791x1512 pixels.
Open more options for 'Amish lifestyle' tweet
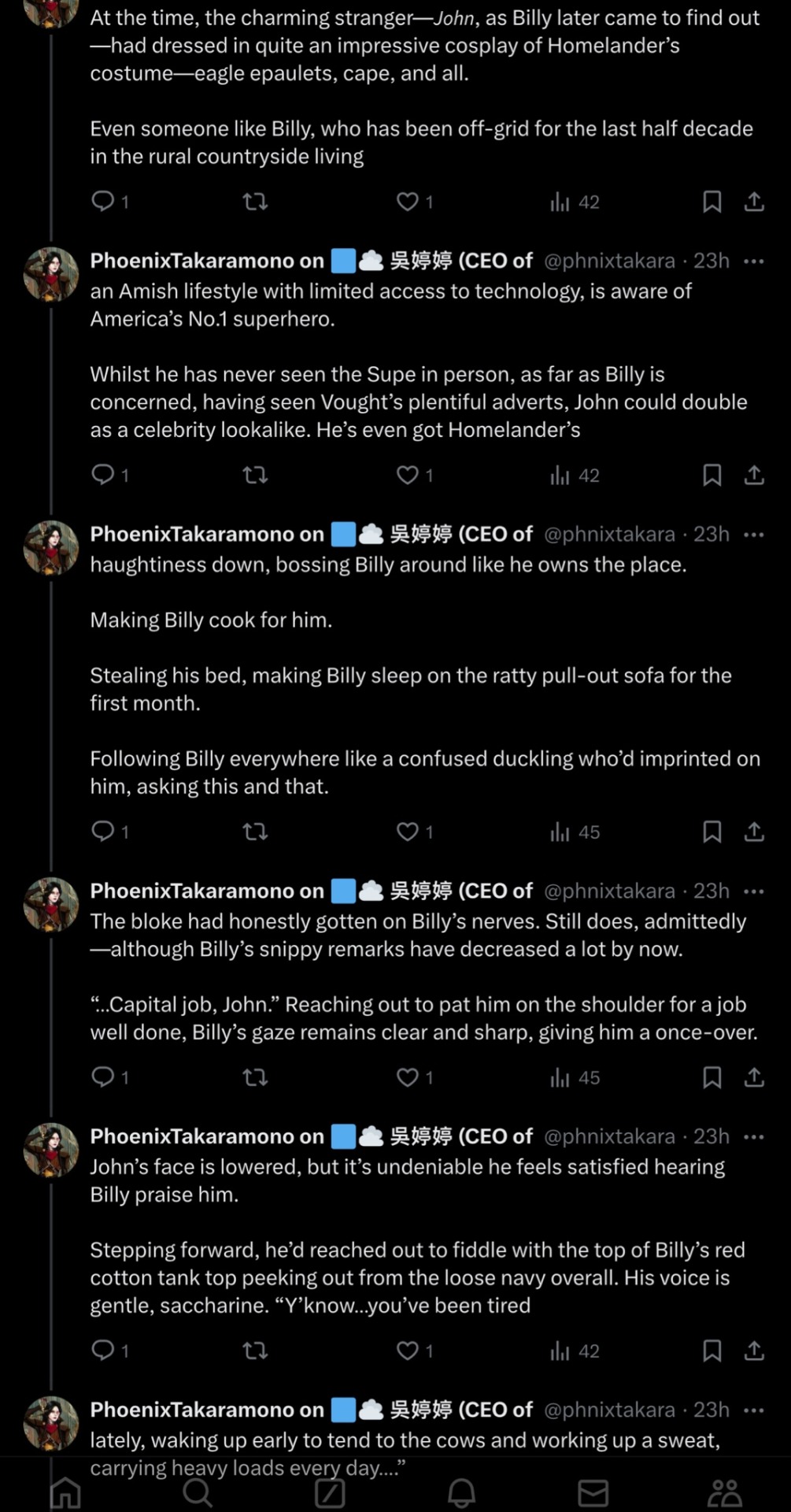coord(754,261)
